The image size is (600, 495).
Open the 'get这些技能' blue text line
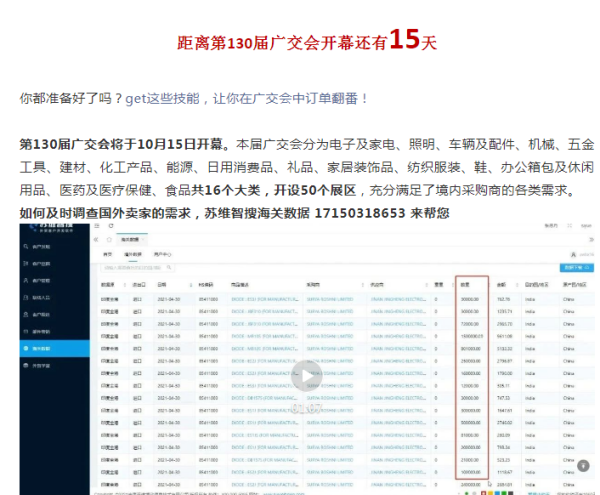(247, 99)
